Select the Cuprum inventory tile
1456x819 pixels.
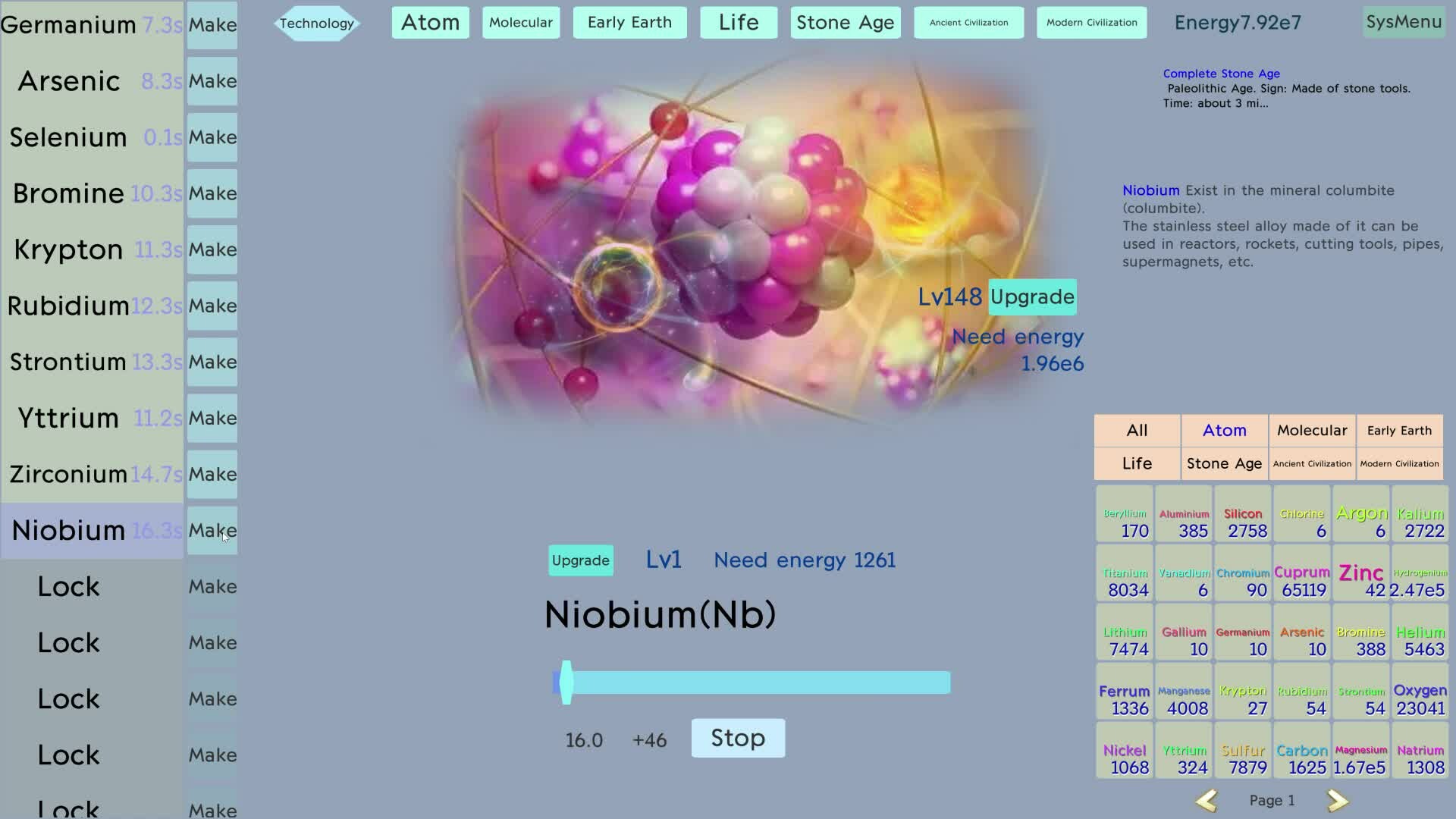coord(1302,580)
